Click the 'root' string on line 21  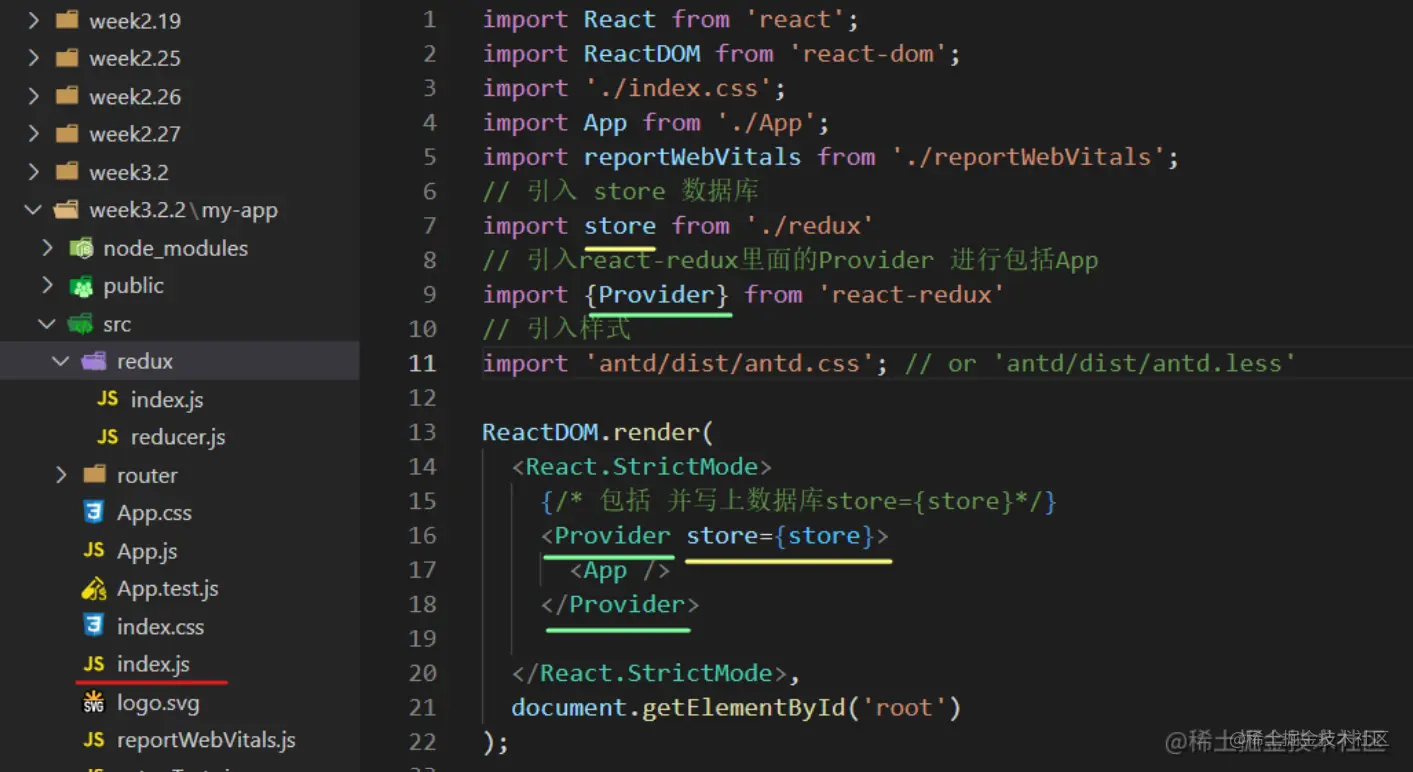pyautogui.click(x=903, y=708)
